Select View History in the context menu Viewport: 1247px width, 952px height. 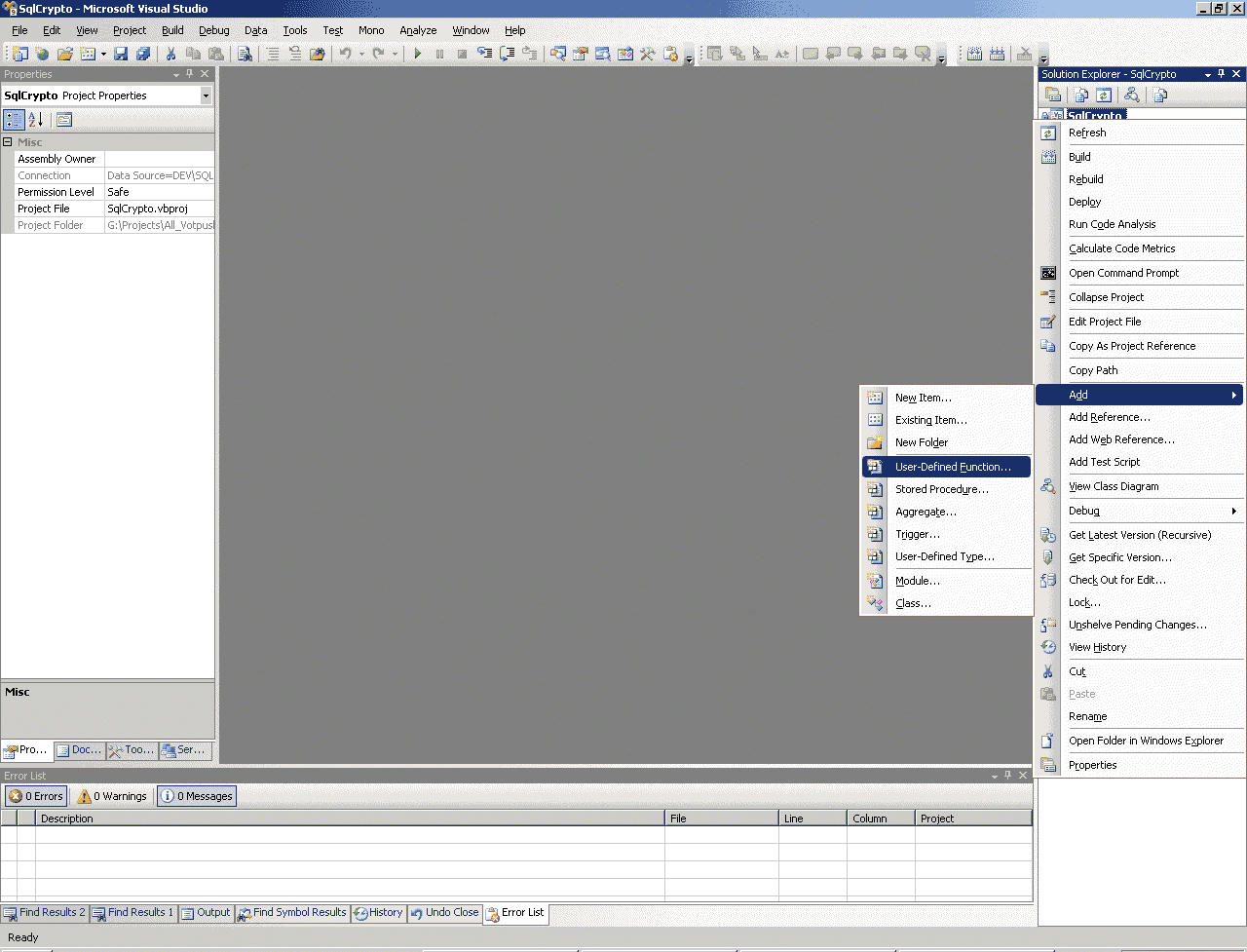(x=1140, y=647)
